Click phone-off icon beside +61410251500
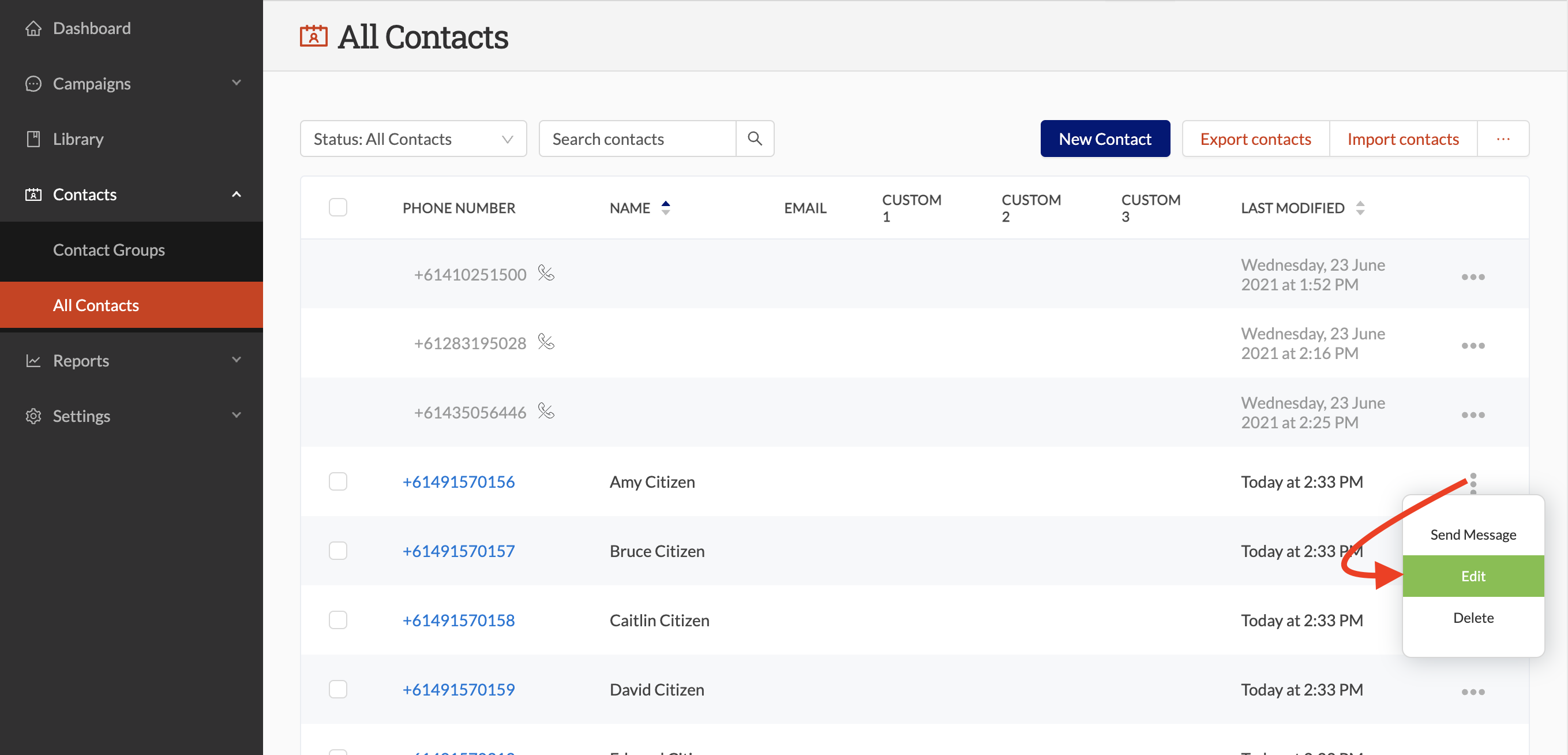Screen dimensions: 1568x755 tap(546, 274)
